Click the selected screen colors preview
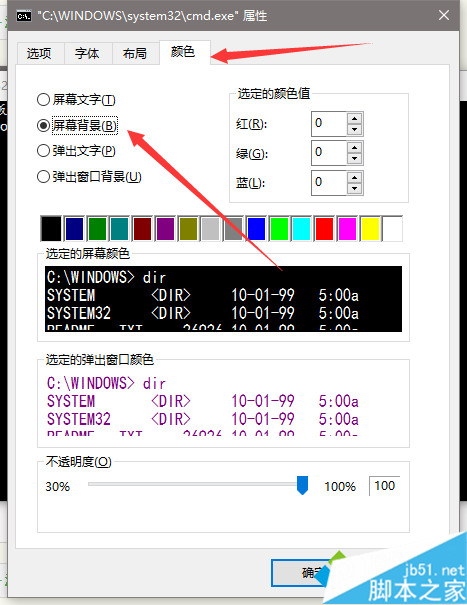467x605 pixels. tap(223, 299)
